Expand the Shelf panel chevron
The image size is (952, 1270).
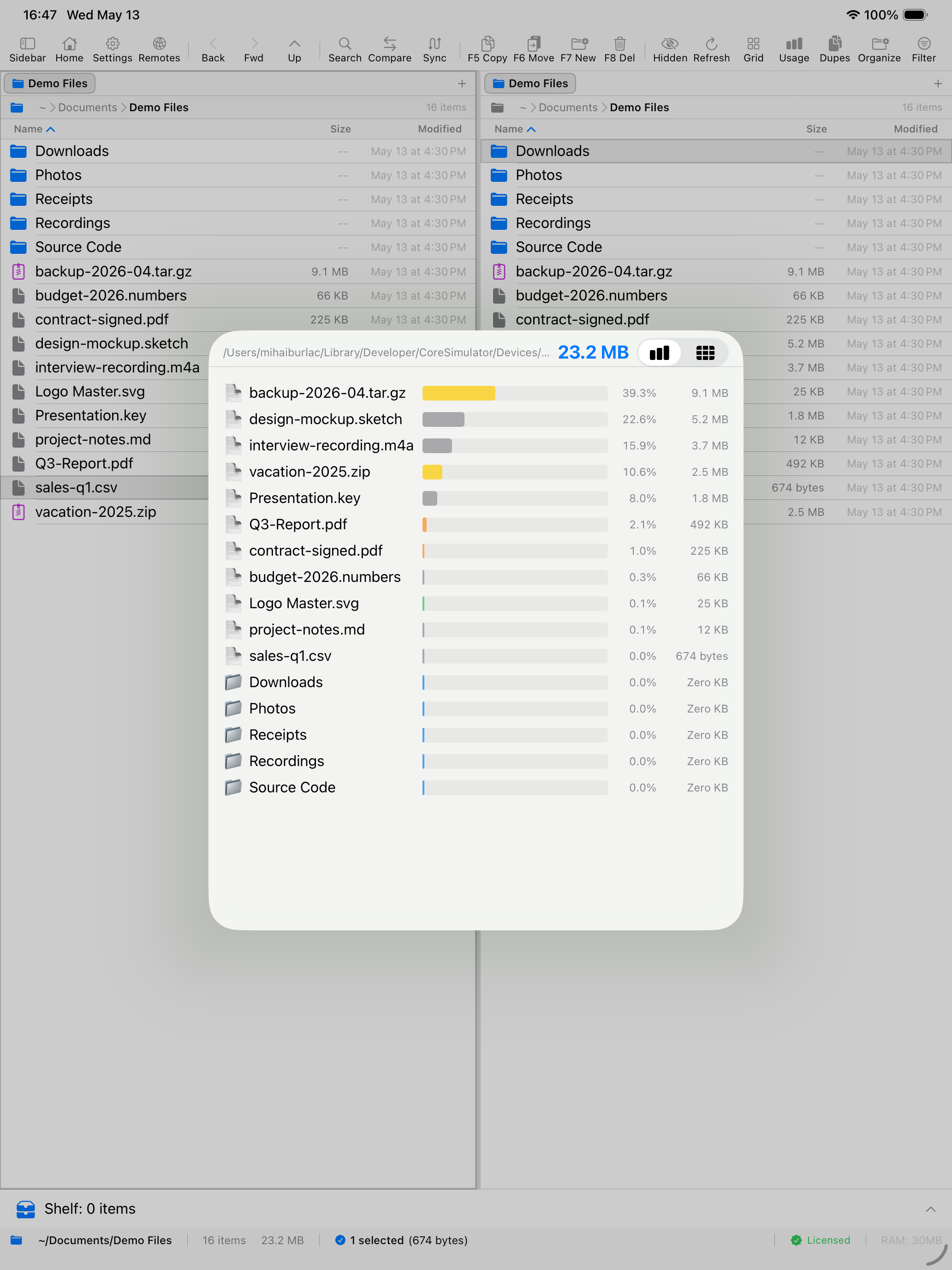(x=931, y=1209)
